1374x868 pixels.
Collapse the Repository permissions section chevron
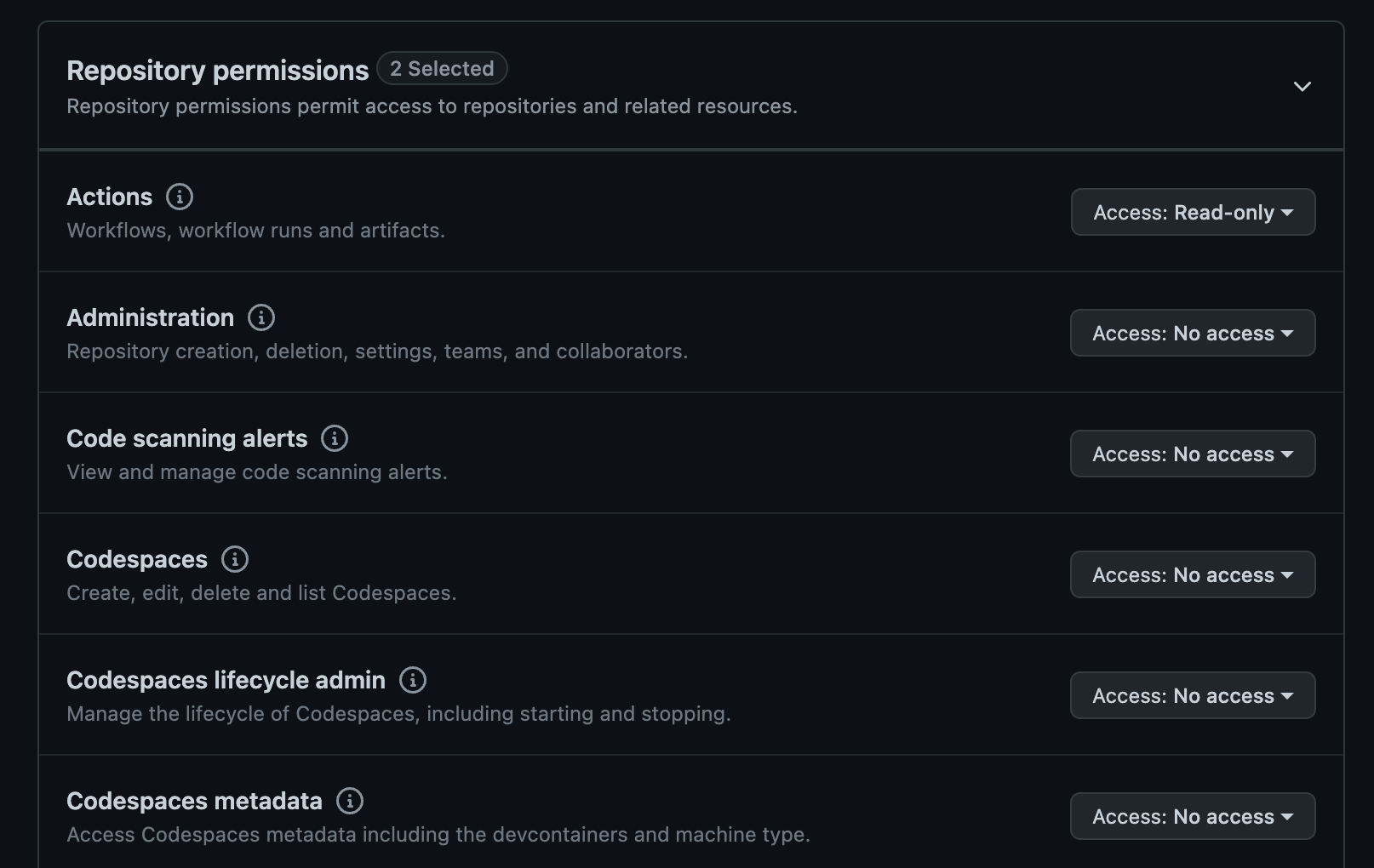coord(1302,86)
